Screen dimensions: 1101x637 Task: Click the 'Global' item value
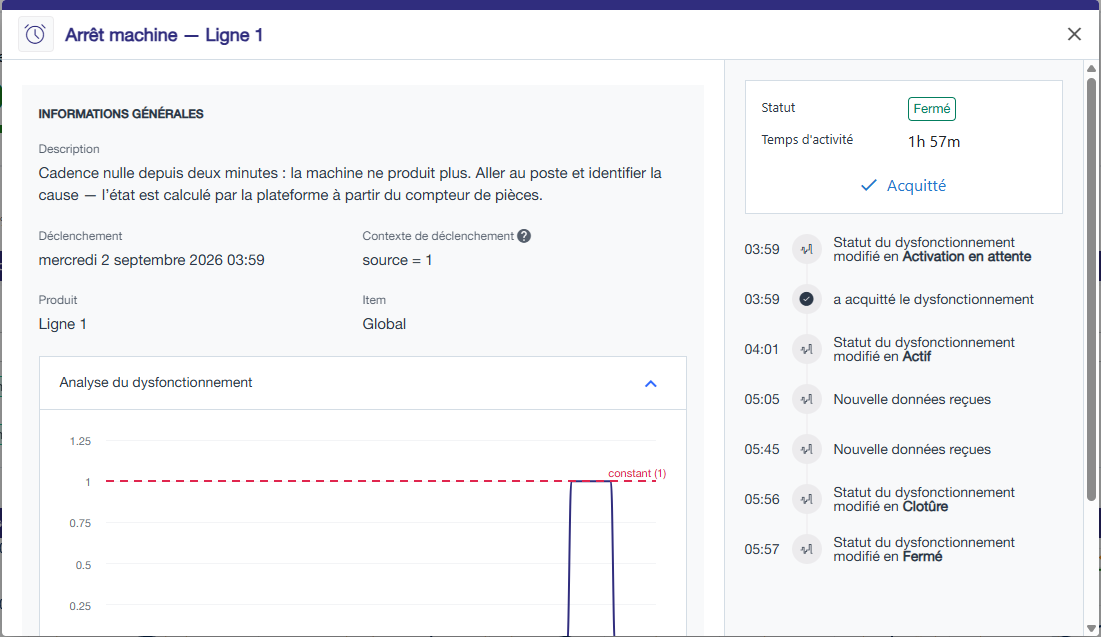(384, 324)
